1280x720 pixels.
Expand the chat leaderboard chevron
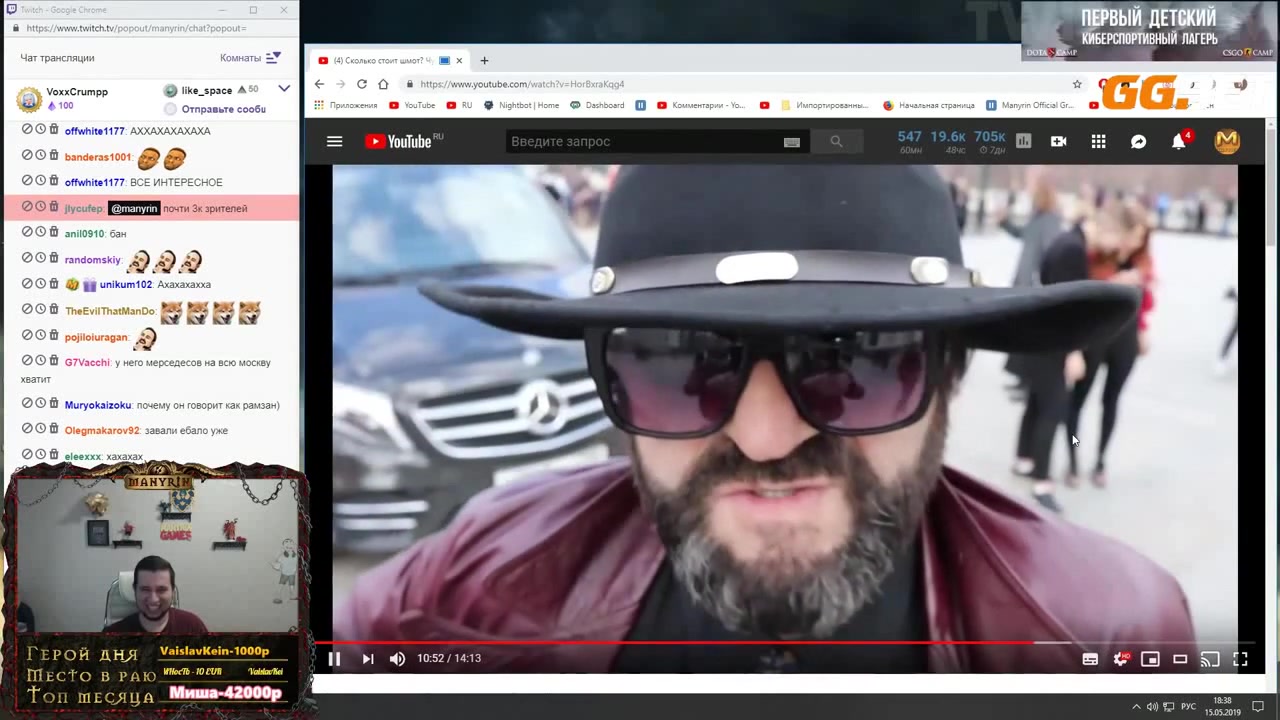click(284, 89)
